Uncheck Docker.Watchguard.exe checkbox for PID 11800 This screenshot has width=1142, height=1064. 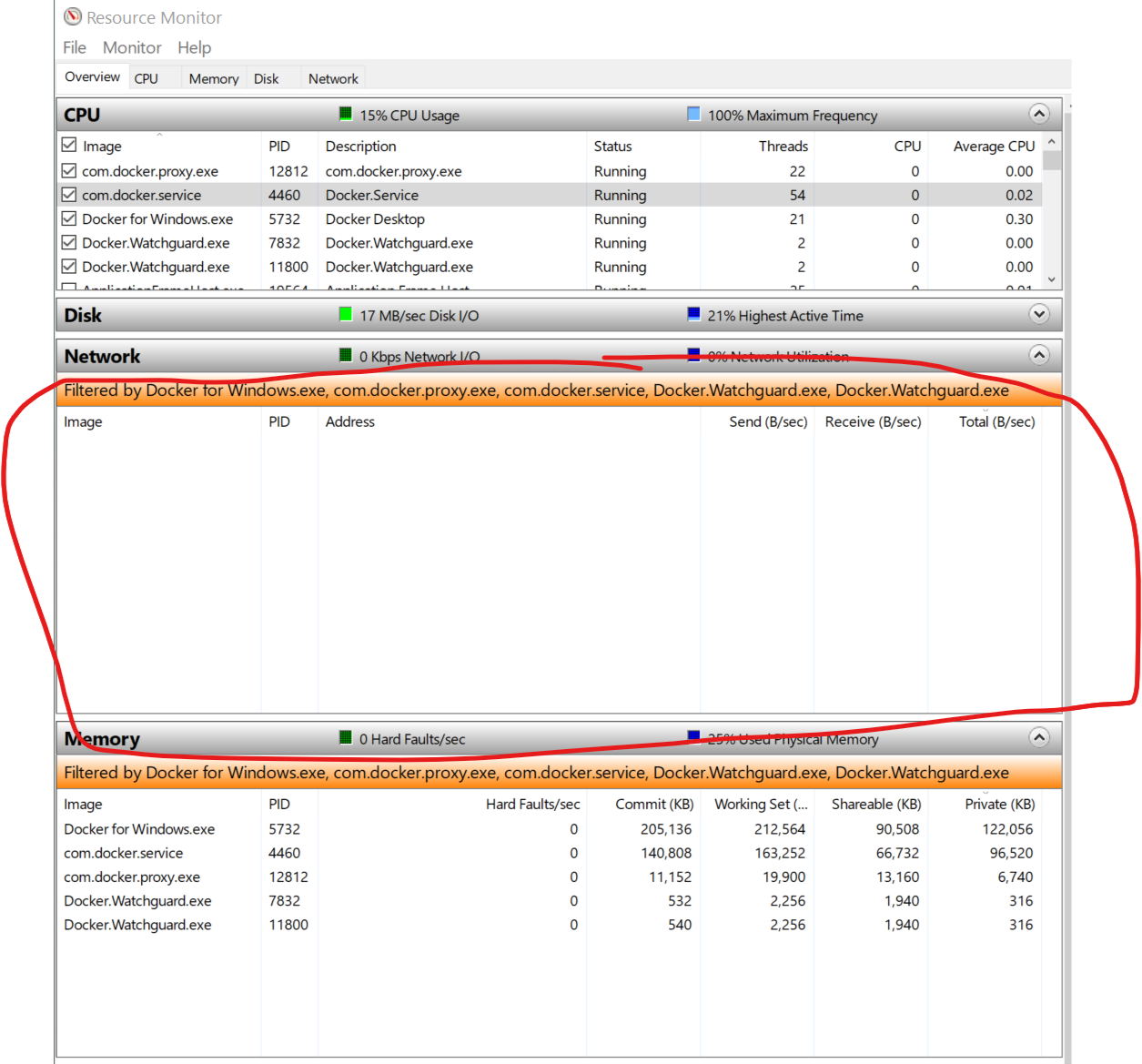pyautogui.click(x=69, y=266)
